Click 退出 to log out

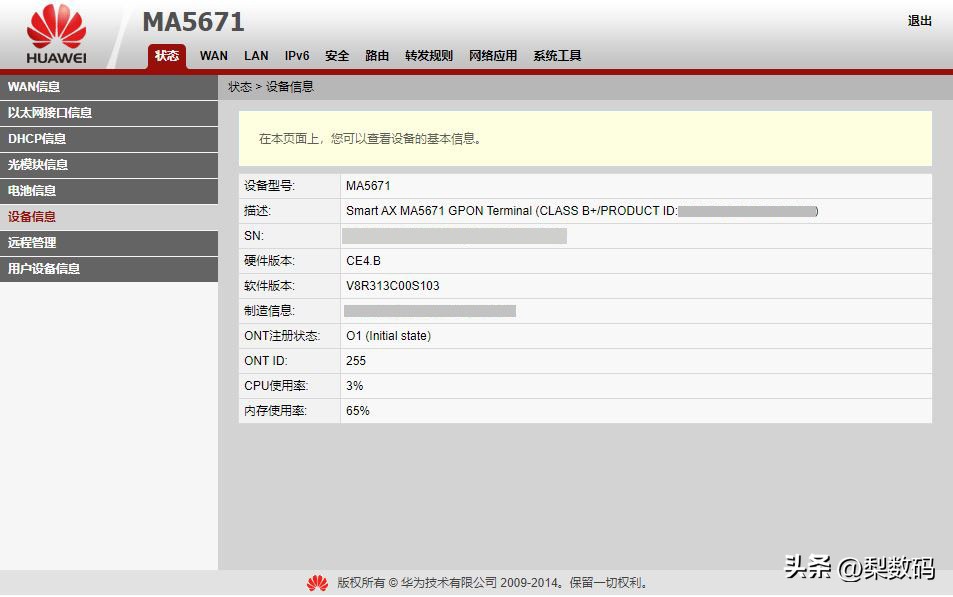click(919, 20)
